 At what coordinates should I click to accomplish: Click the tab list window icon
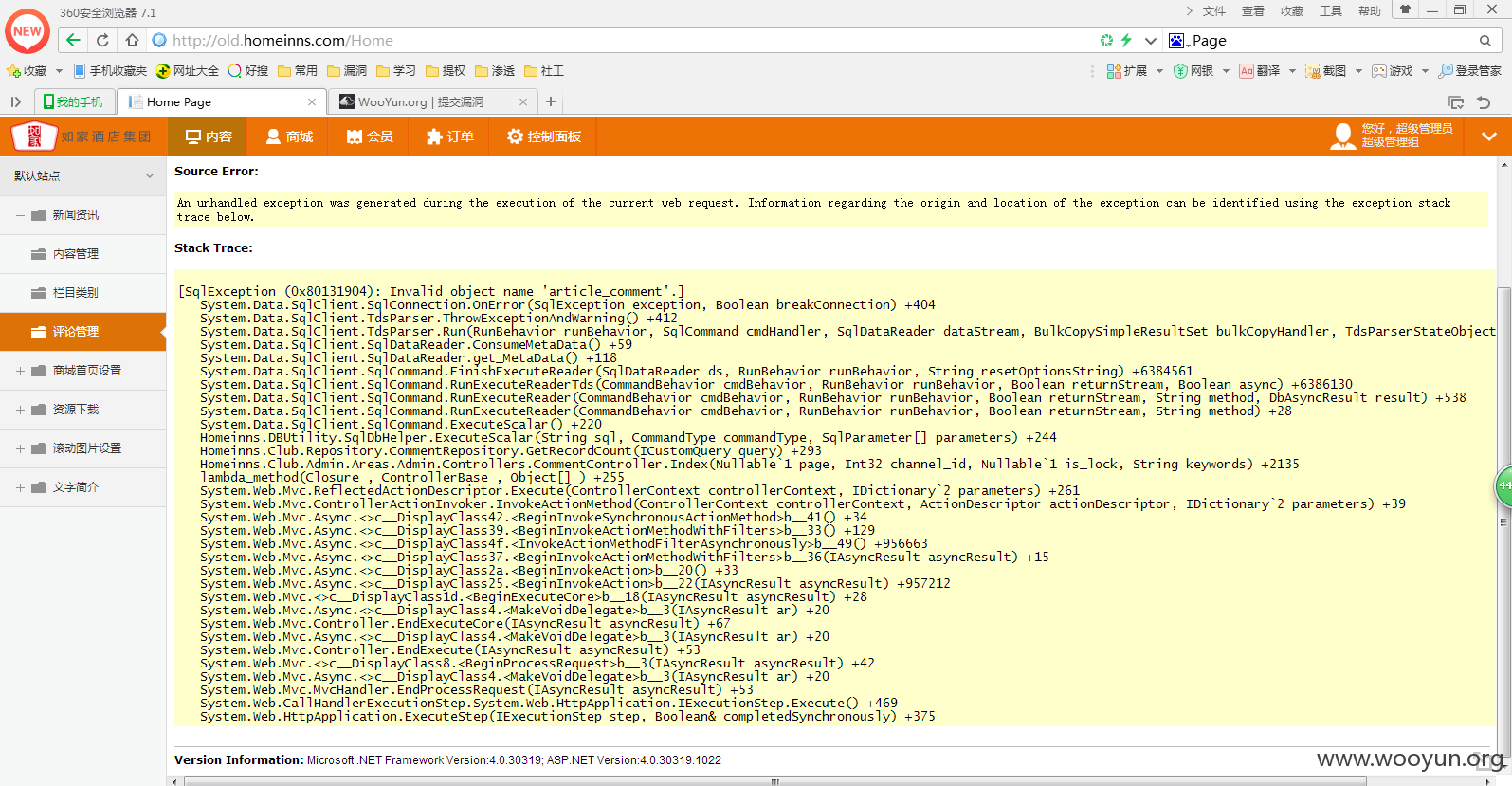coord(1456,102)
